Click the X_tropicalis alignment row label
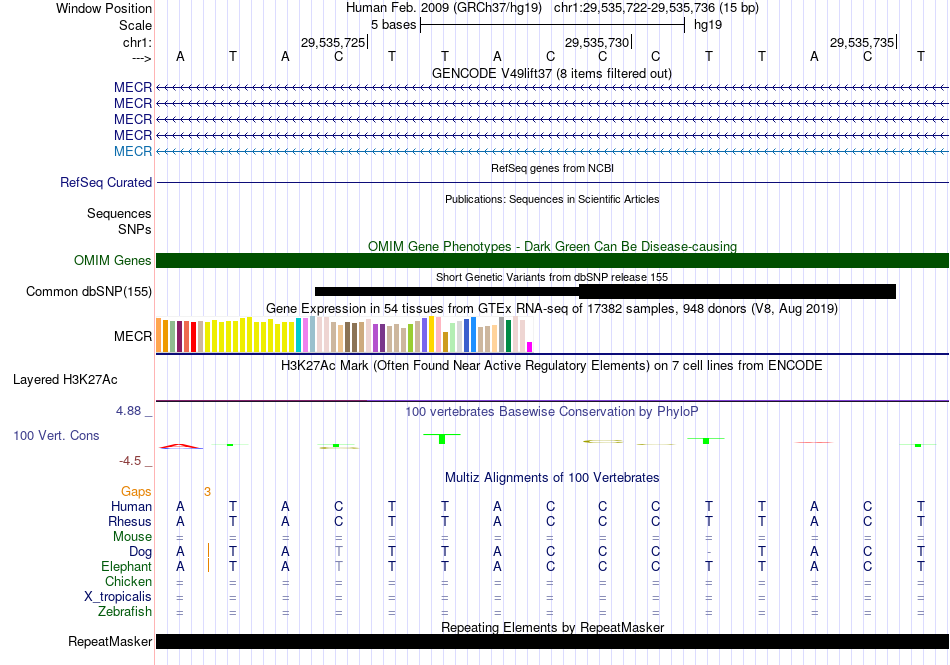This screenshot has width=950, height=665. pyautogui.click(x=118, y=597)
